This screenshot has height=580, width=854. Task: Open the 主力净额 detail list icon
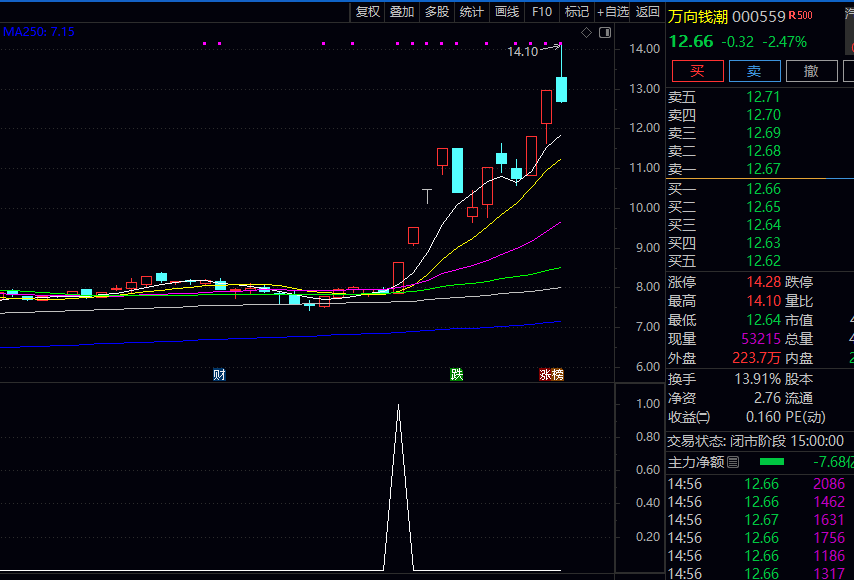(x=733, y=462)
